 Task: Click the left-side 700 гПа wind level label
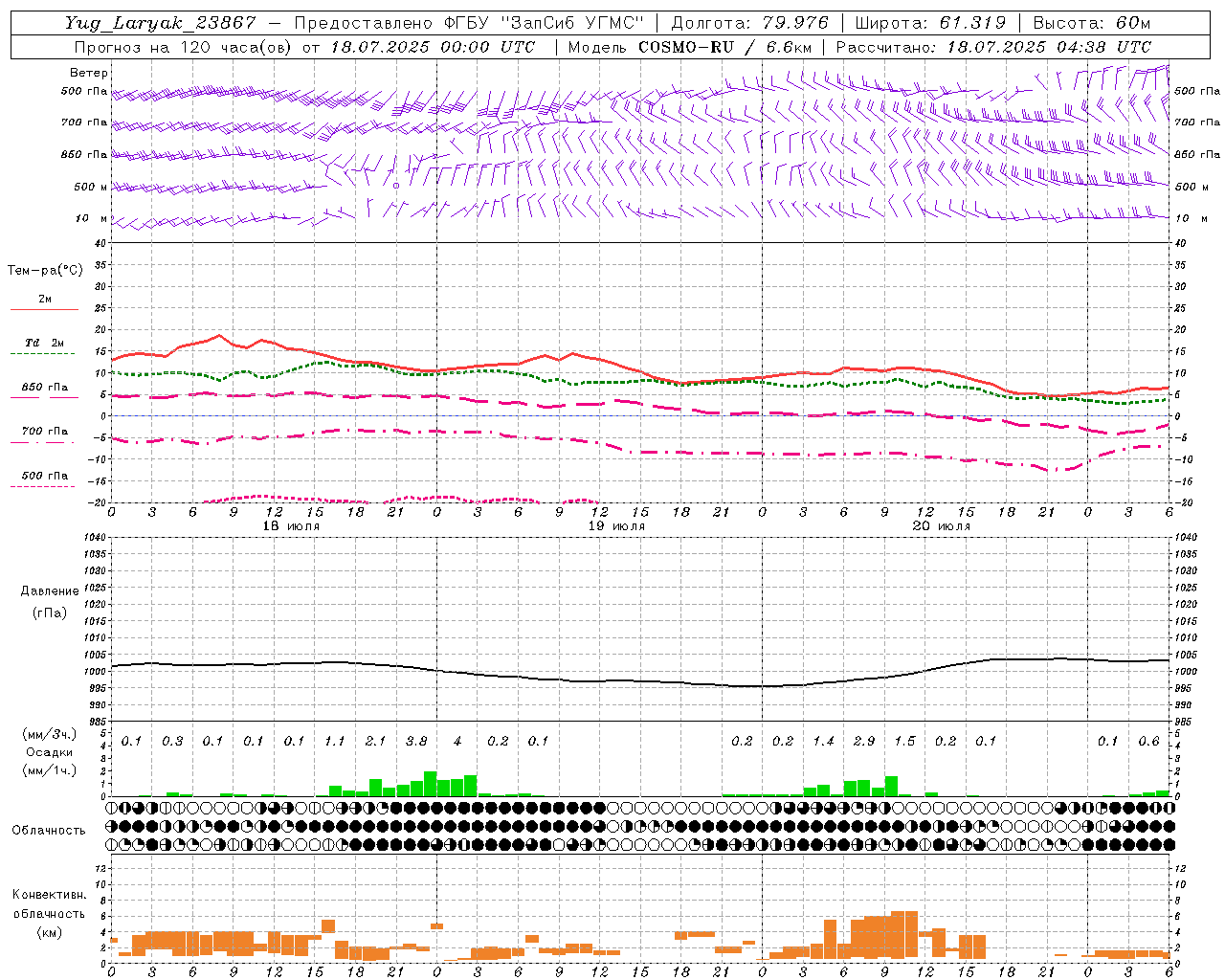click(84, 122)
